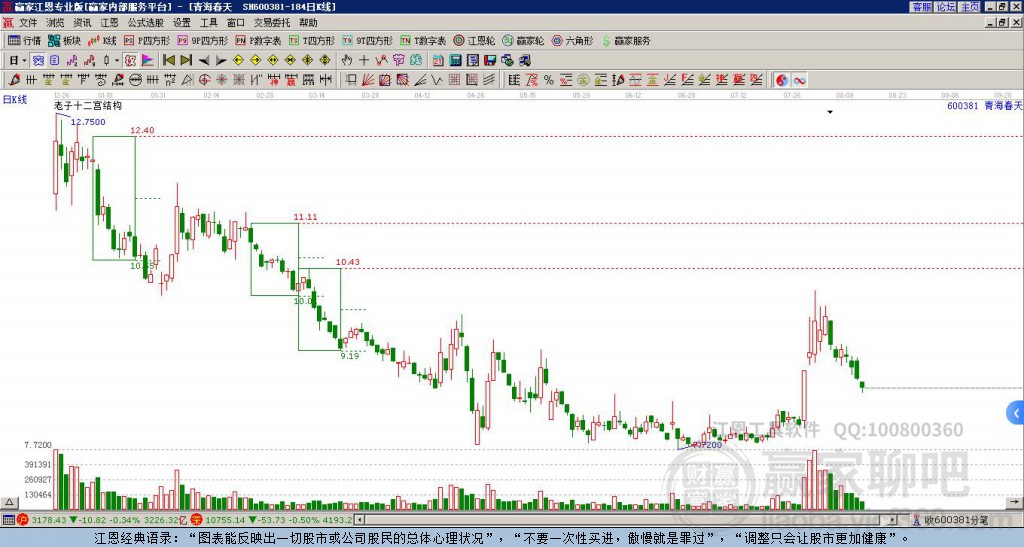Image resolution: width=1024 pixels, height=548 pixels.
Task: Open the P数字表 tool
Action: (x=258, y=40)
